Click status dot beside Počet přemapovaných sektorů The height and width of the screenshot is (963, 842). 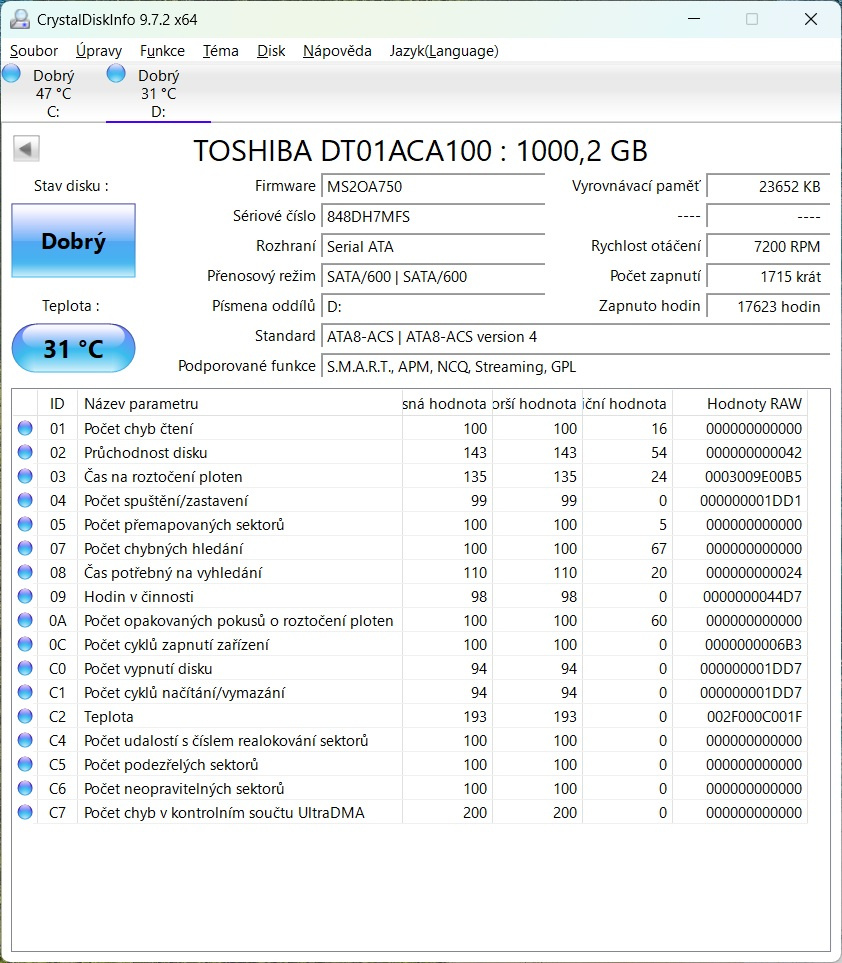tap(23, 524)
